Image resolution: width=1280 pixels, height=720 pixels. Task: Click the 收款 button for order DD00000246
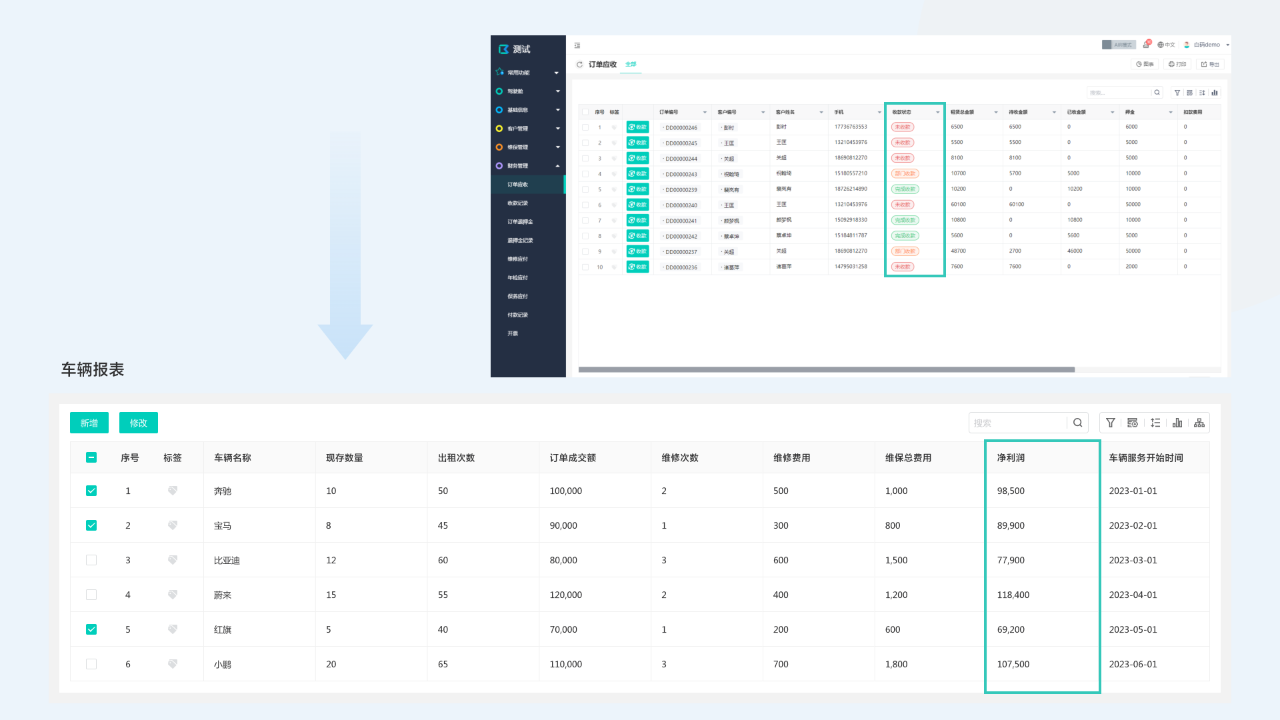(637, 127)
